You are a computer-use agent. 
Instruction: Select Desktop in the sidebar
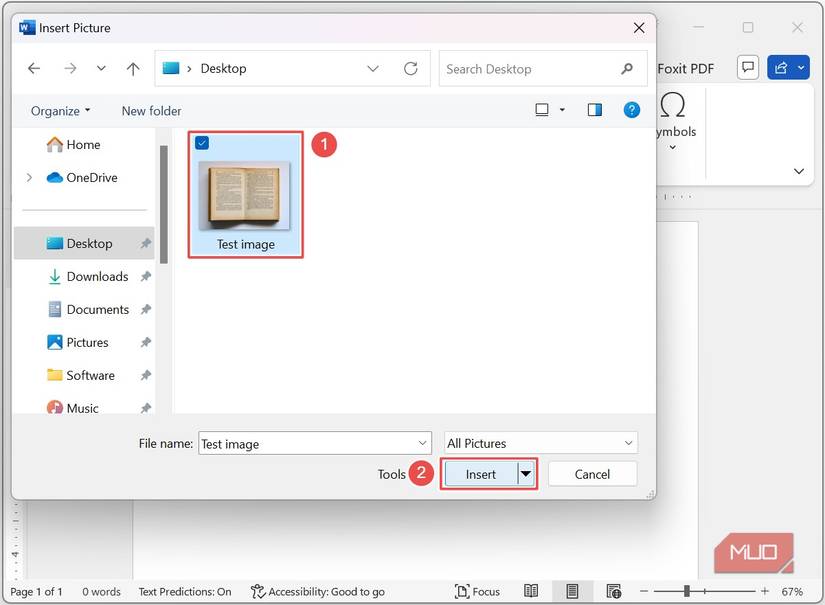[x=84, y=244]
